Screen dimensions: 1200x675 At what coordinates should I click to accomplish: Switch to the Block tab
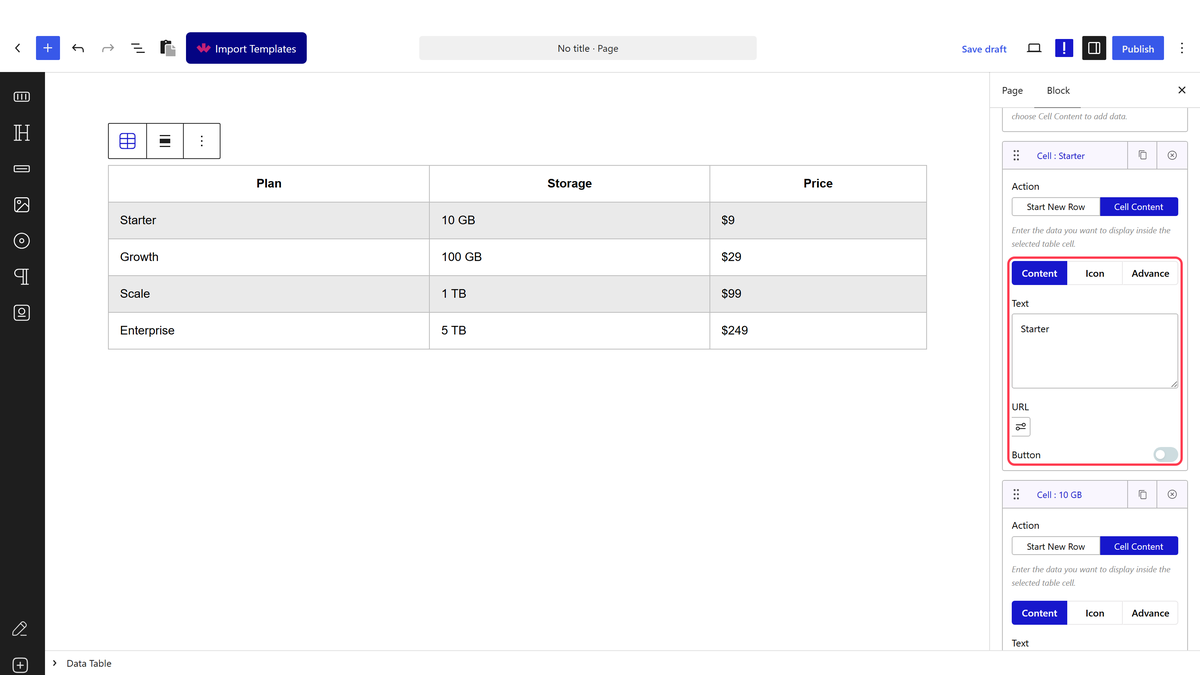point(1058,90)
